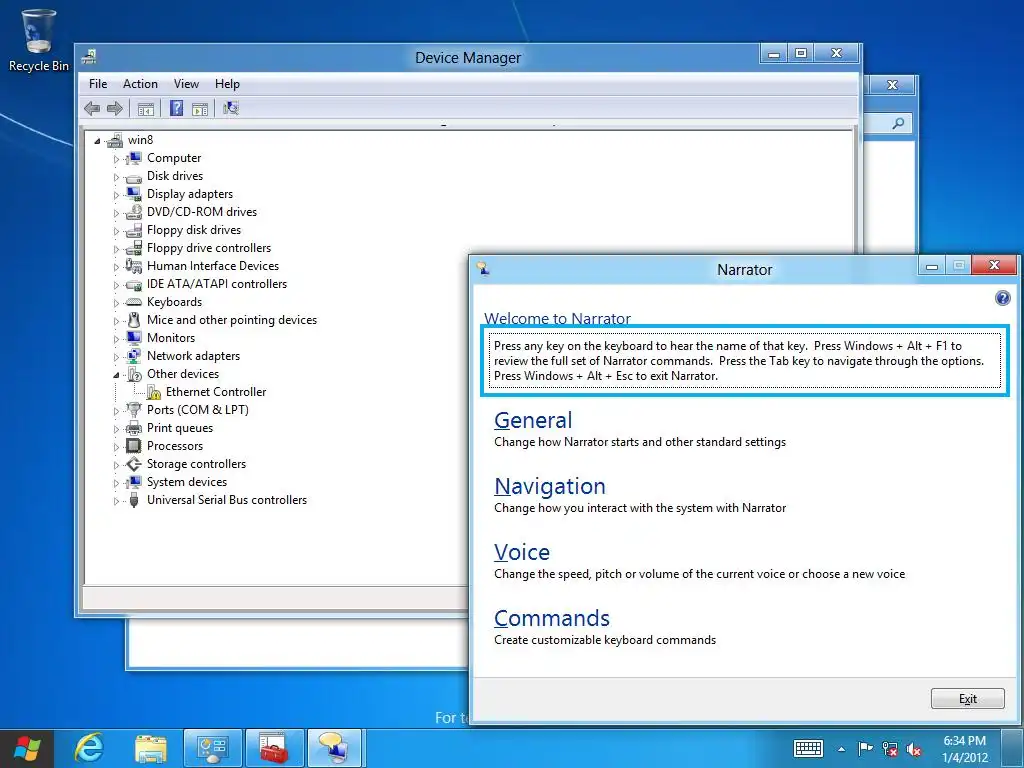Expand the System devices node
This screenshot has height=768, width=1024.
pos(116,483)
